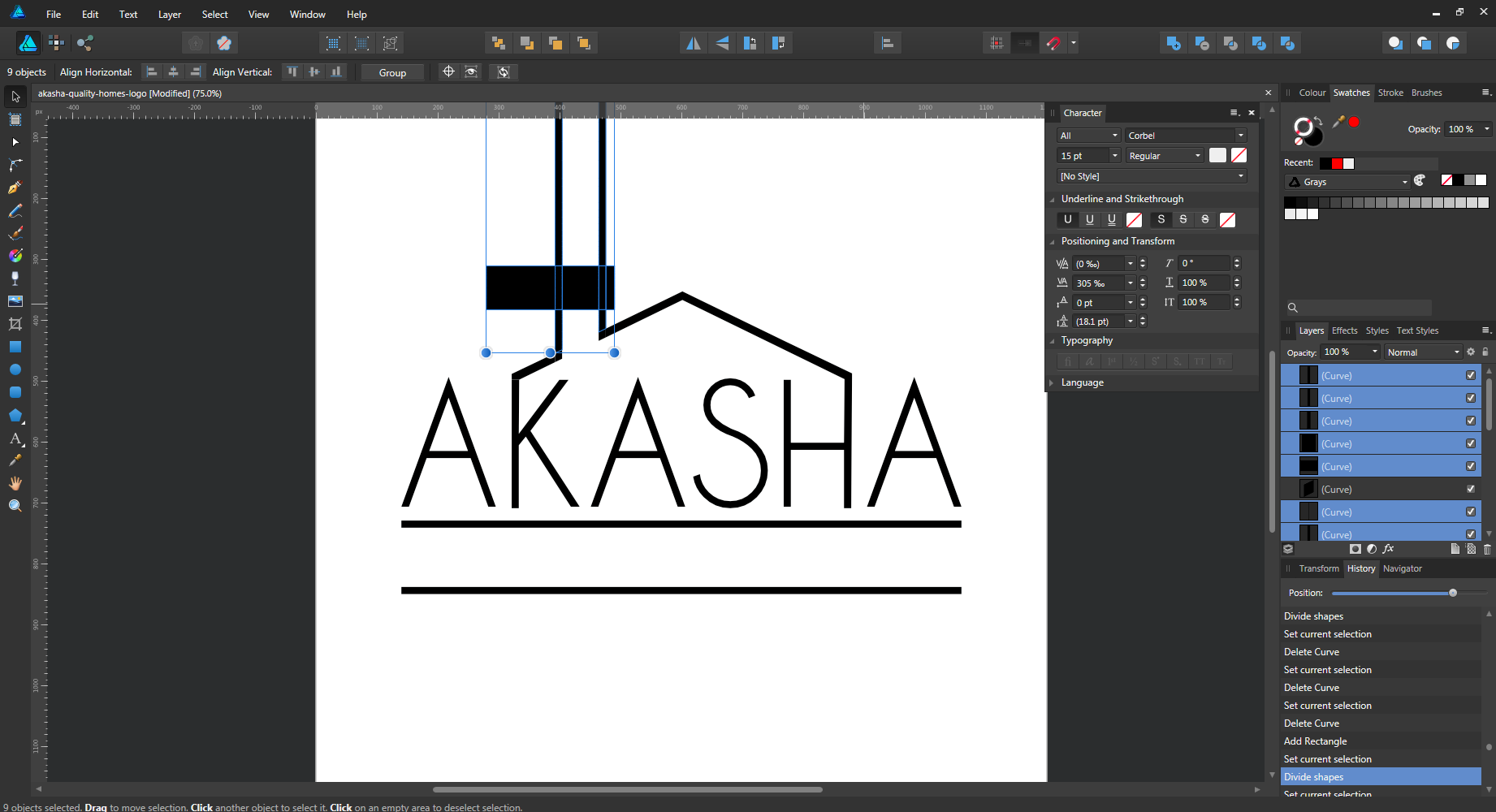The image size is (1496, 812).
Task: Click Align Vertical bottom button
Action: (336, 72)
